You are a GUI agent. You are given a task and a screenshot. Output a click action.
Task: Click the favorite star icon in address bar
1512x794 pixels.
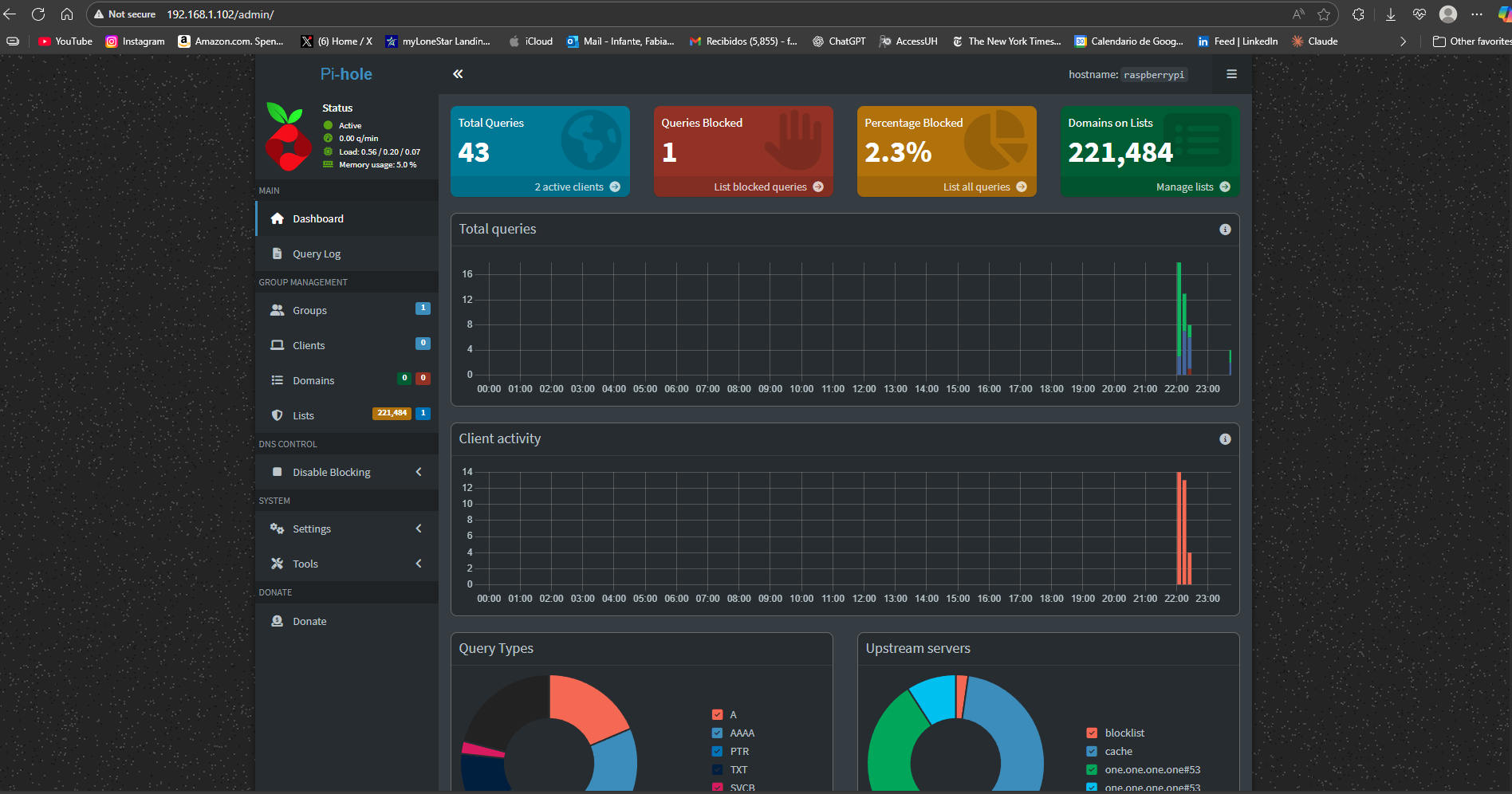(x=1324, y=14)
